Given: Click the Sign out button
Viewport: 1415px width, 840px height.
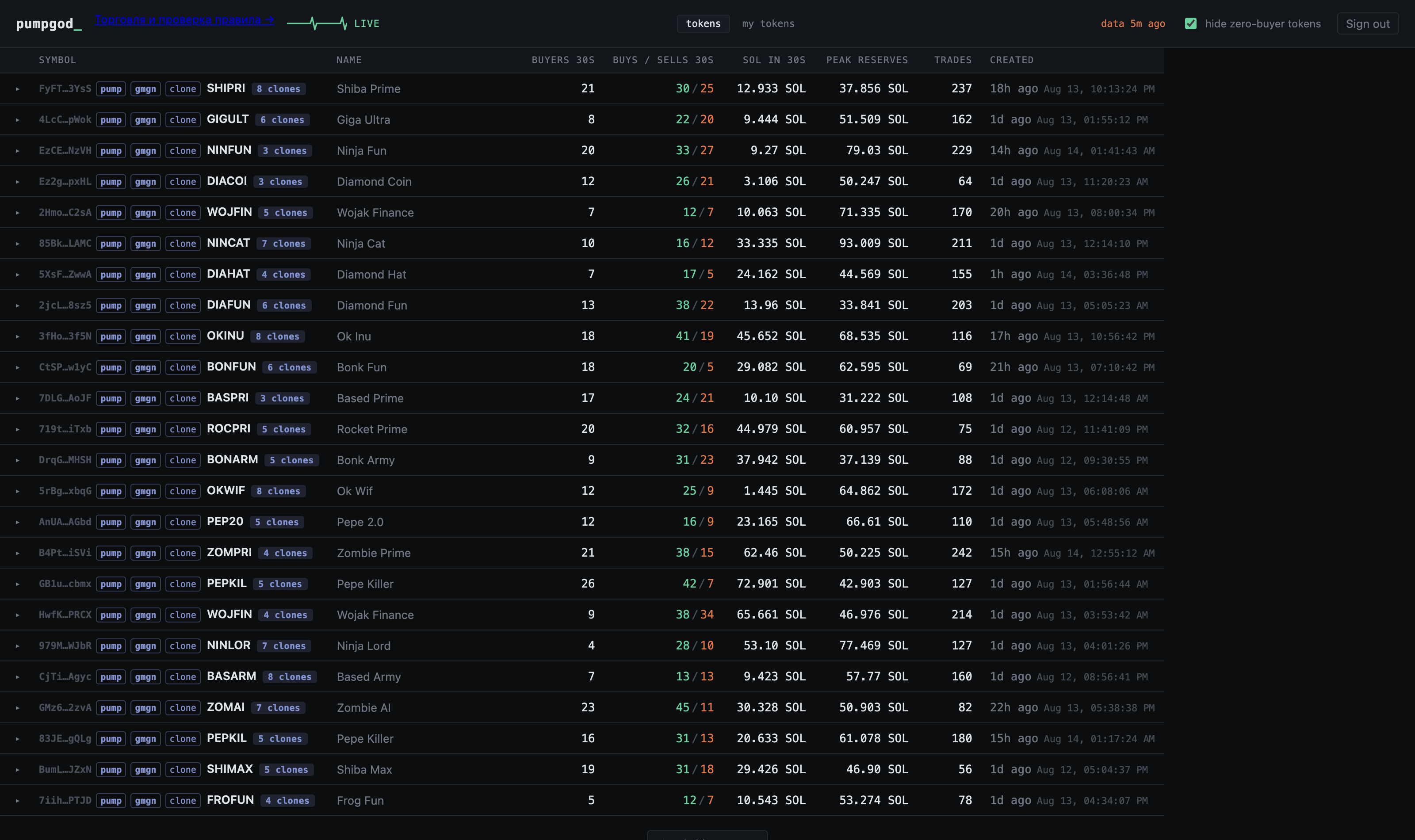Looking at the screenshot, I should point(1367,24).
